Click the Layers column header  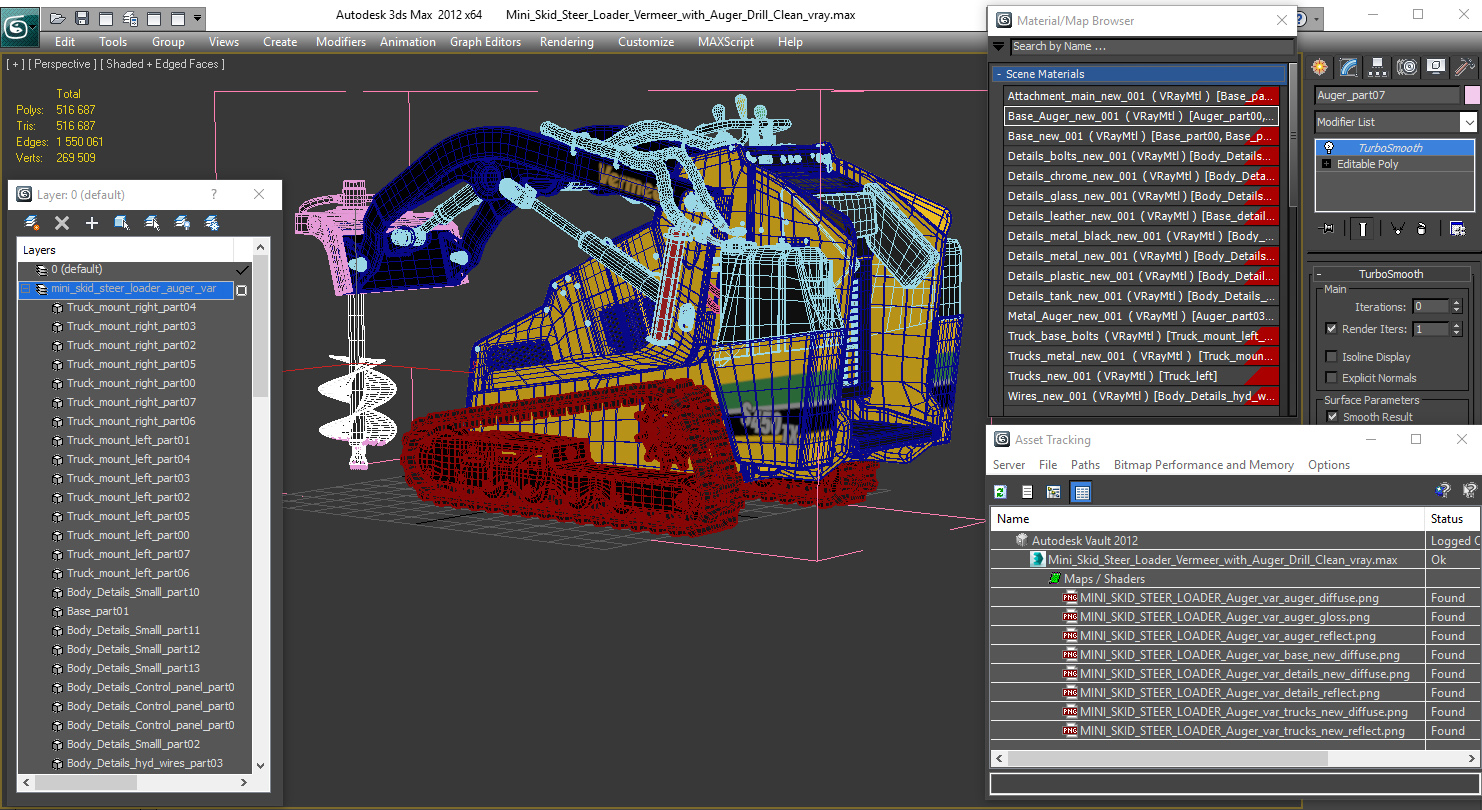pos(126,250)
